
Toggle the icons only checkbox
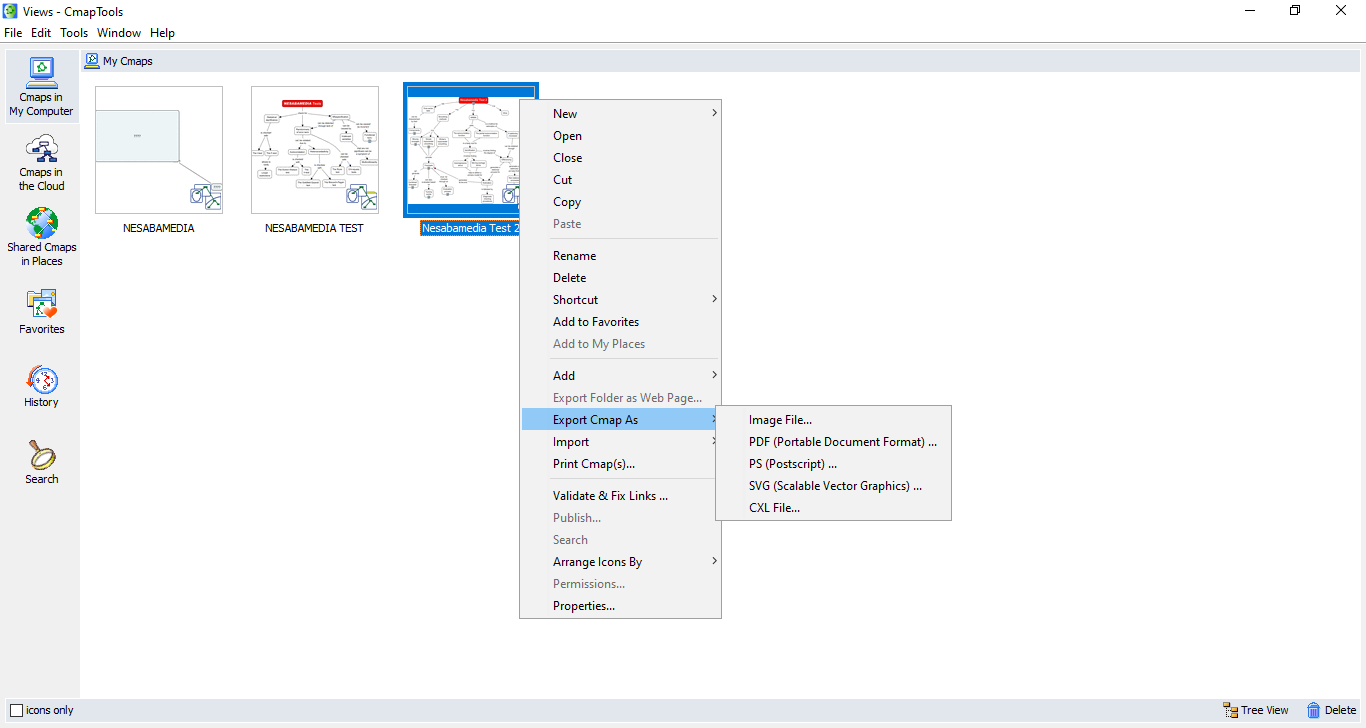(16, 710)
